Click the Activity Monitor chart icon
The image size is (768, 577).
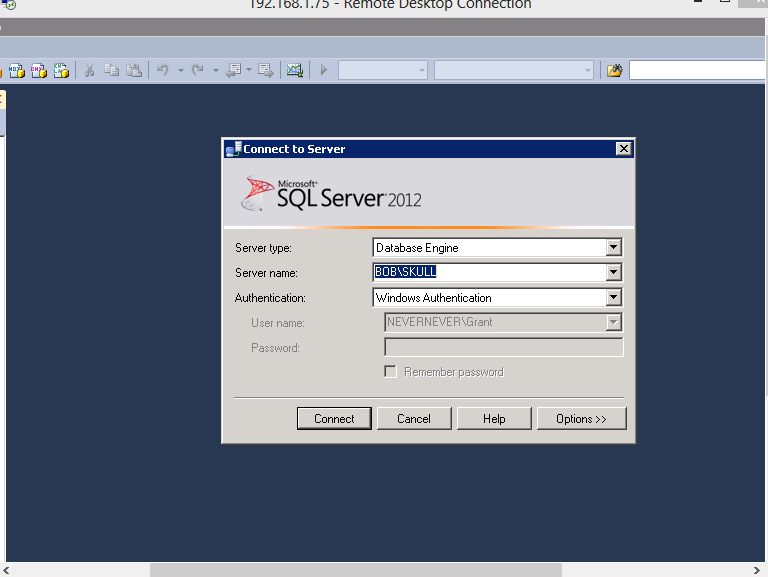coord(295,71)
